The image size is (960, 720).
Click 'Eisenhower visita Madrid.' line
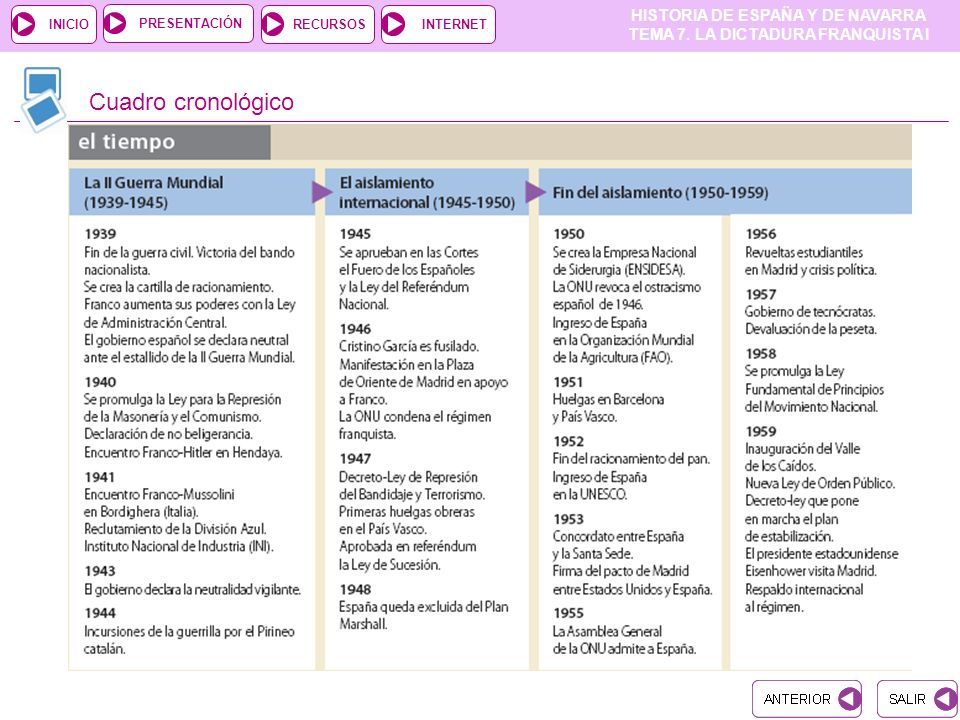[x=811, y=571]
